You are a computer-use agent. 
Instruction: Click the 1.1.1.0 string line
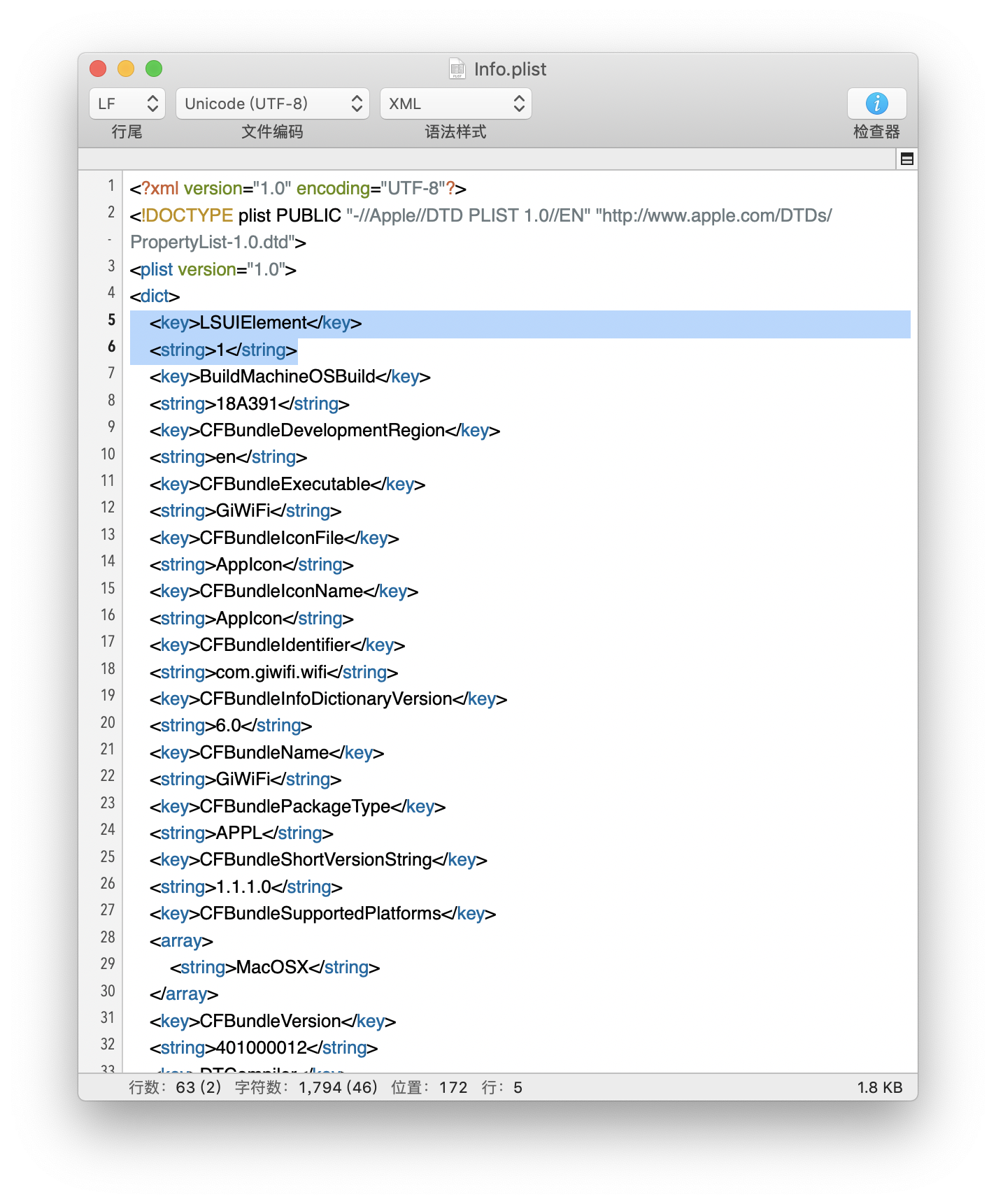(246, 887)
